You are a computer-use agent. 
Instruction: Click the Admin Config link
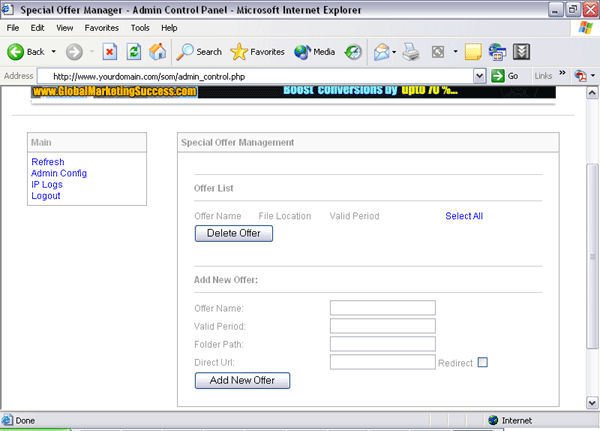(x=59, y=173)
